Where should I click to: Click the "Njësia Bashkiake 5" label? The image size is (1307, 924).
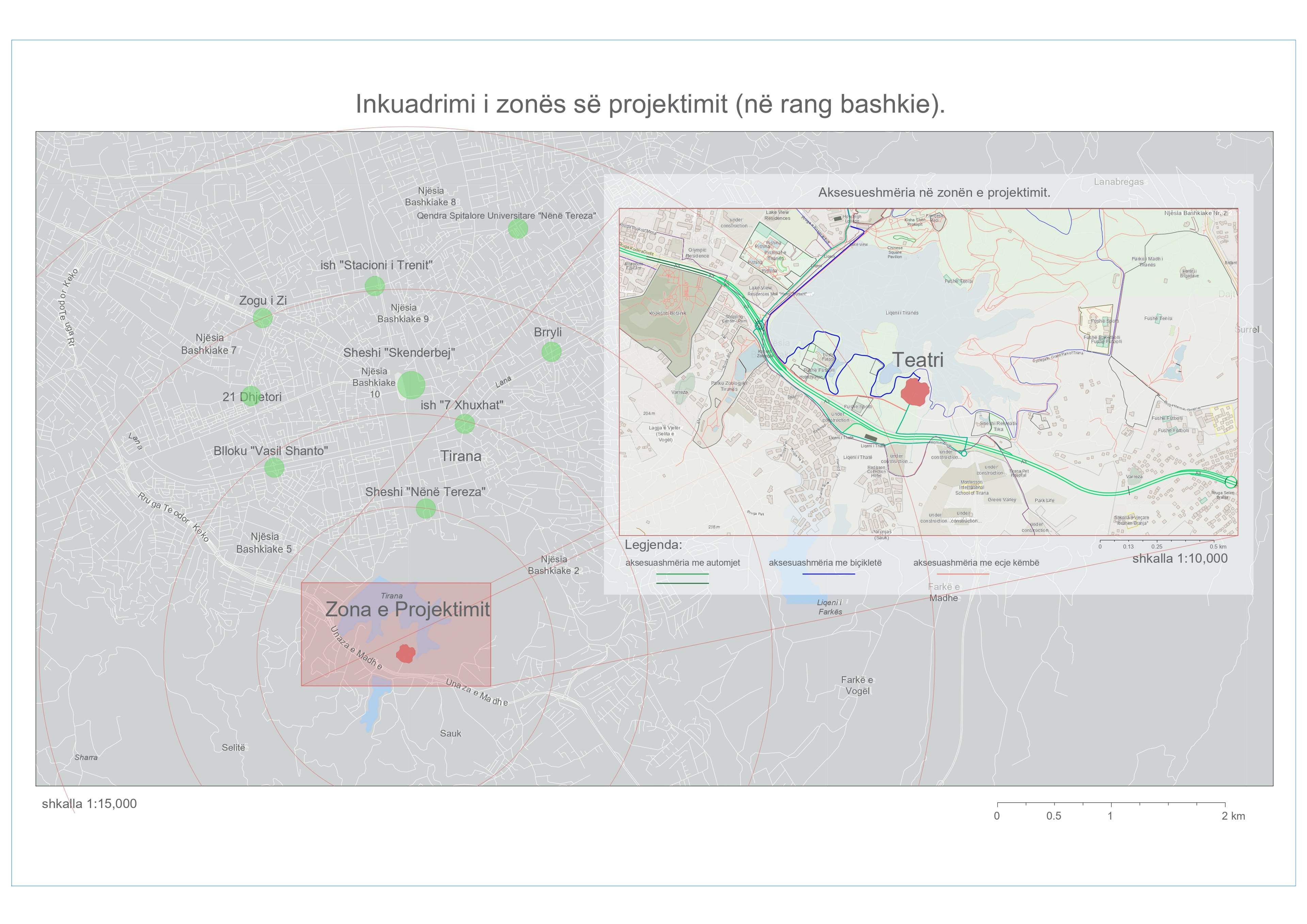pyautogui.click(x=264, y=543)
